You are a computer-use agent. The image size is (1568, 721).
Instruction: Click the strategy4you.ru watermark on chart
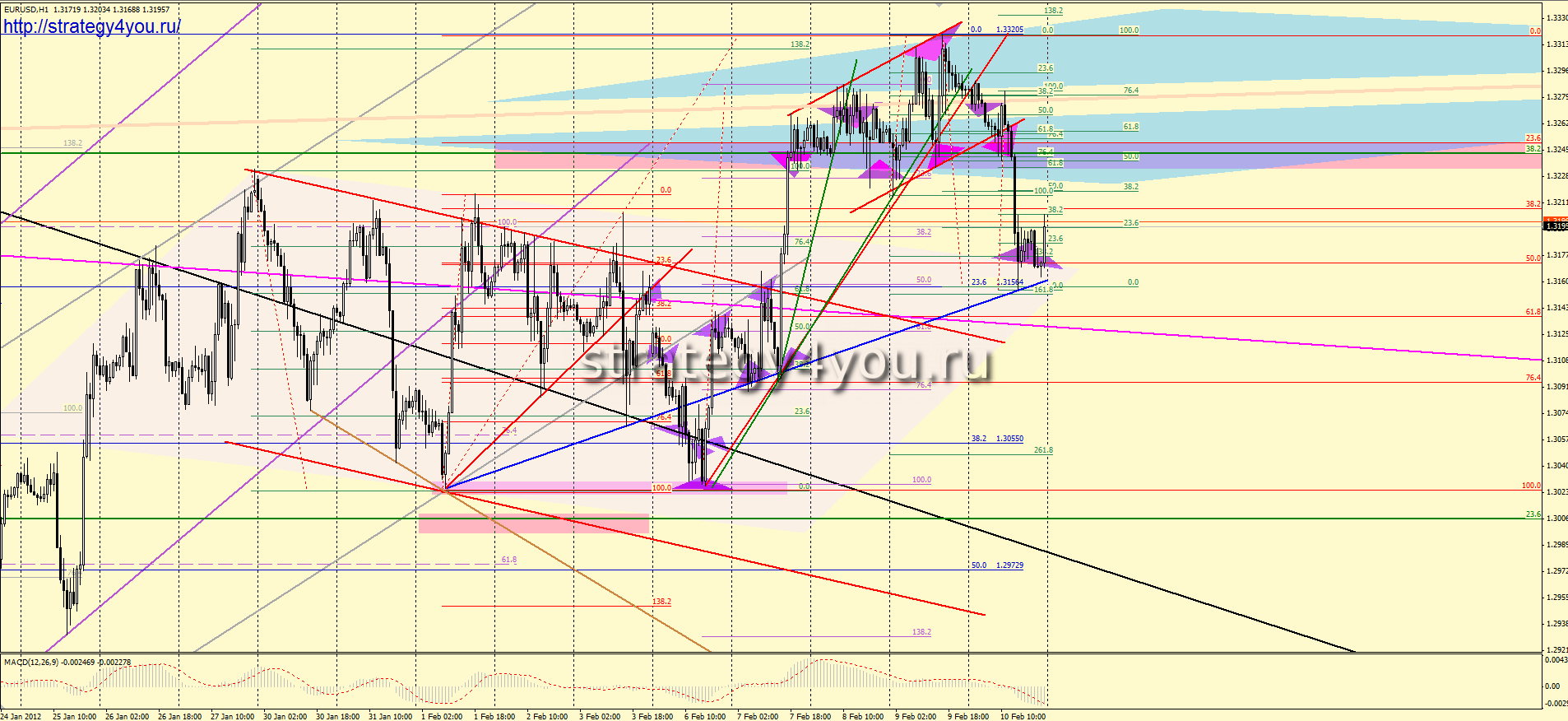786,363
